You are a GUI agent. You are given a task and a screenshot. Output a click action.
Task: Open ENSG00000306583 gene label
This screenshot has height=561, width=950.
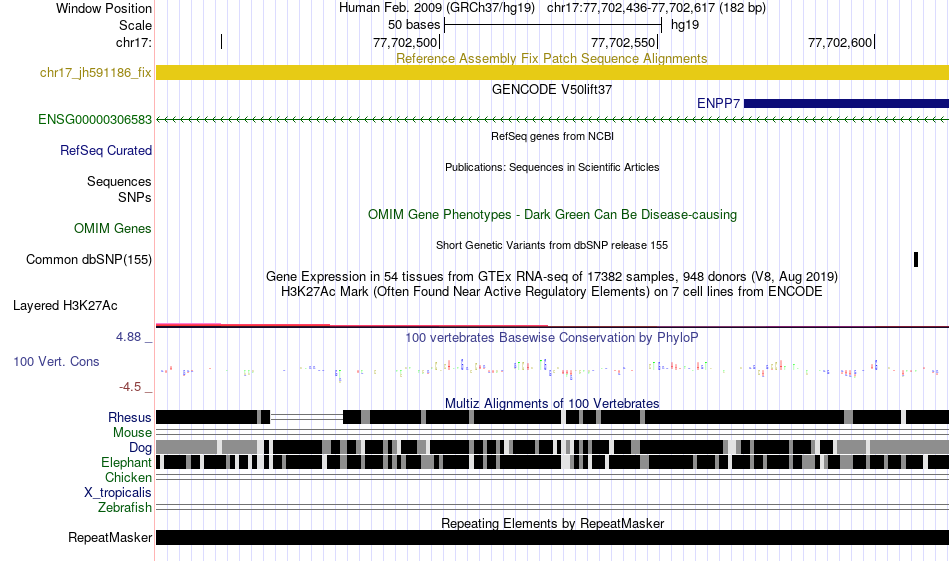(95, 119)
